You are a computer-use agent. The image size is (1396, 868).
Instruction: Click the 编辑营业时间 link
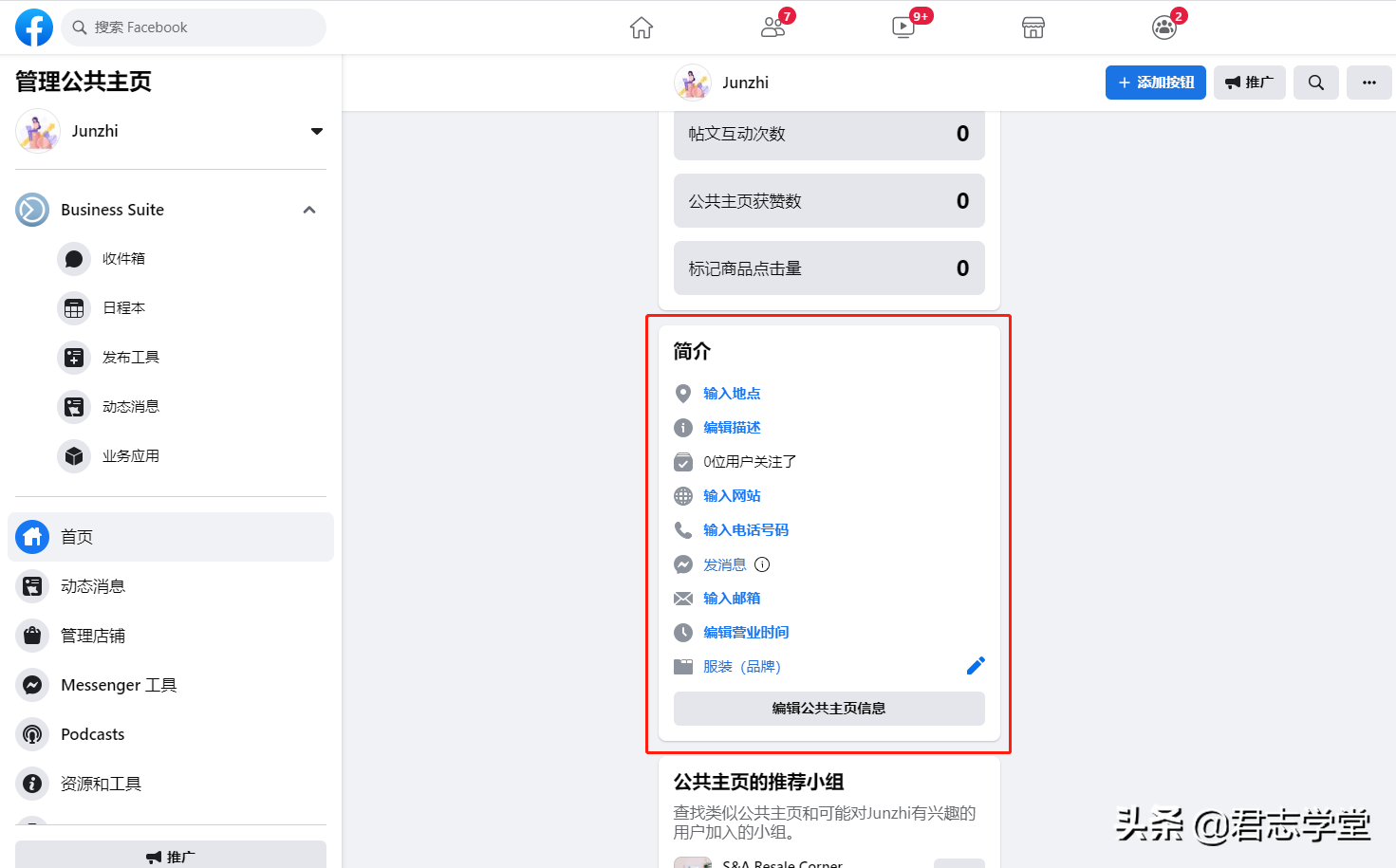[746, 633]
